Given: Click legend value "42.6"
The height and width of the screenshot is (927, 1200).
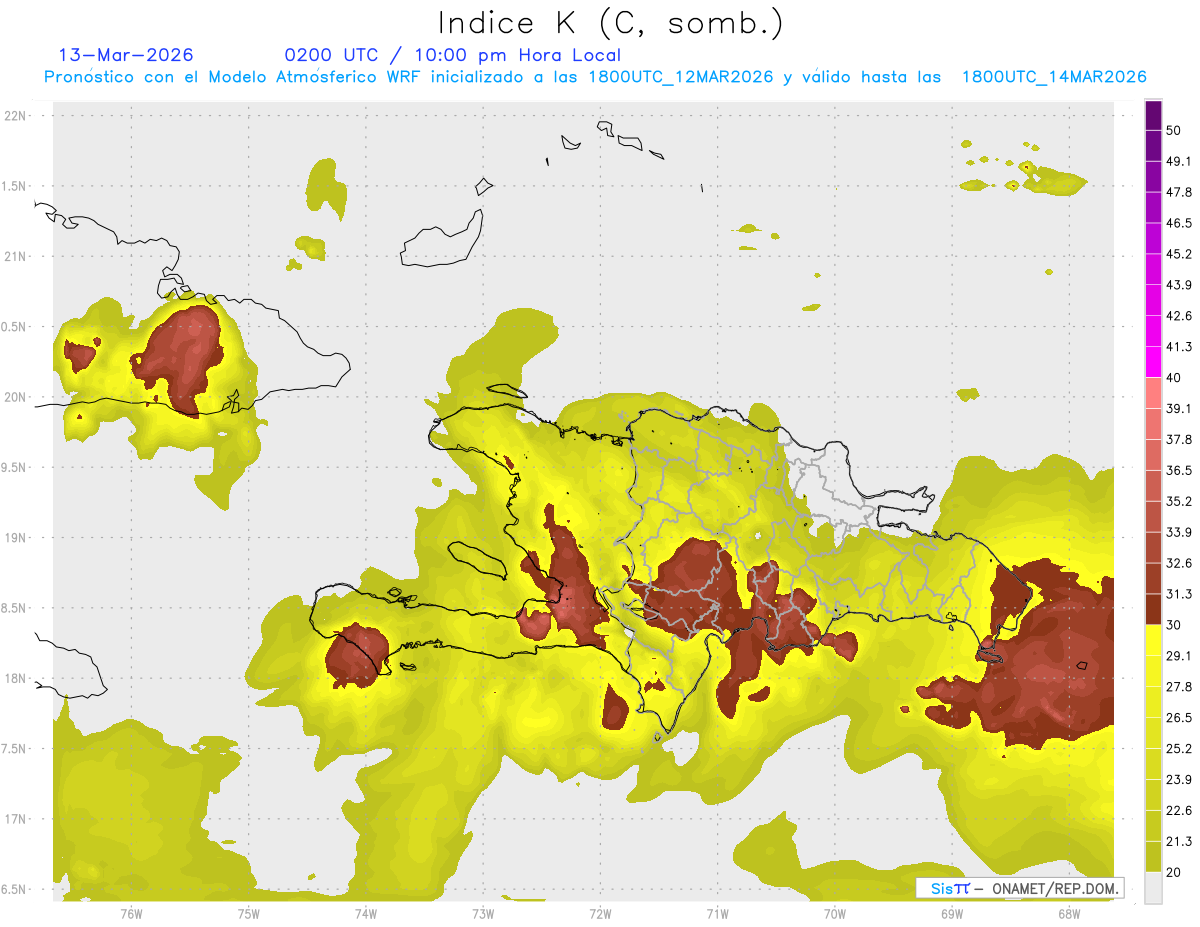Looking at the screenshot, I should pyautogui.click(x=1178, y=316).
